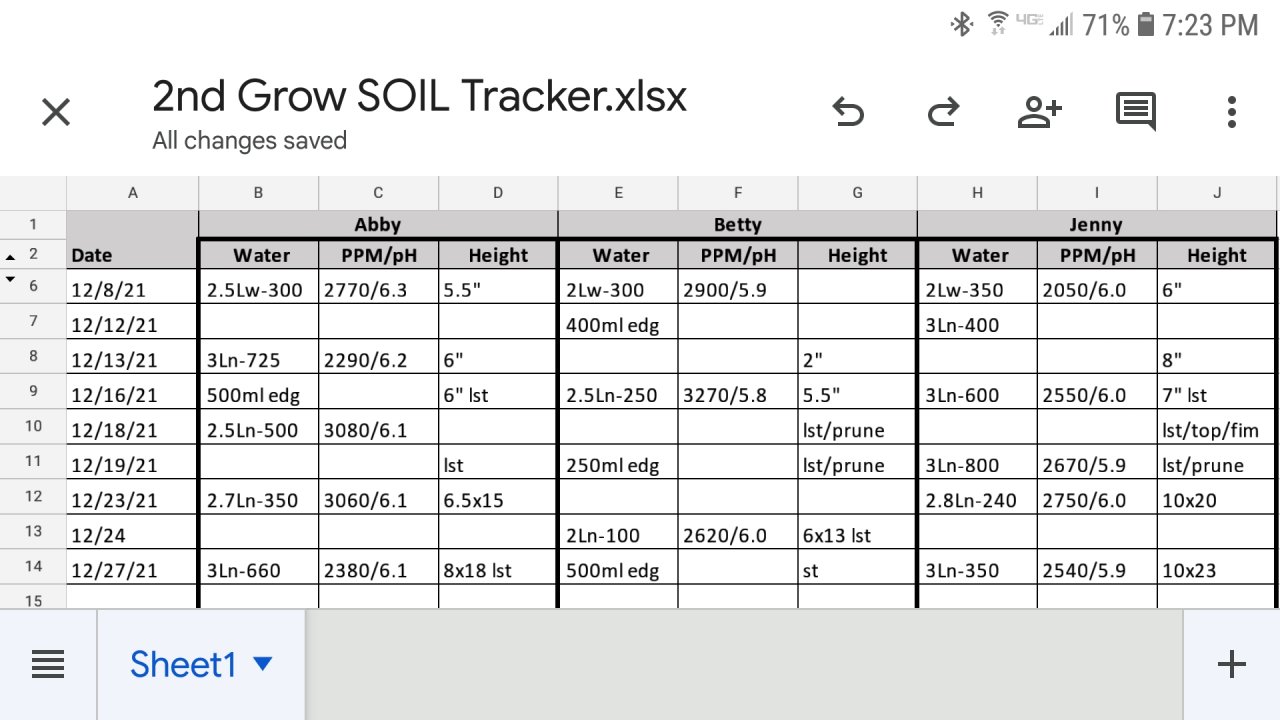Select cell containing 2620/6.0

(737, 532)
